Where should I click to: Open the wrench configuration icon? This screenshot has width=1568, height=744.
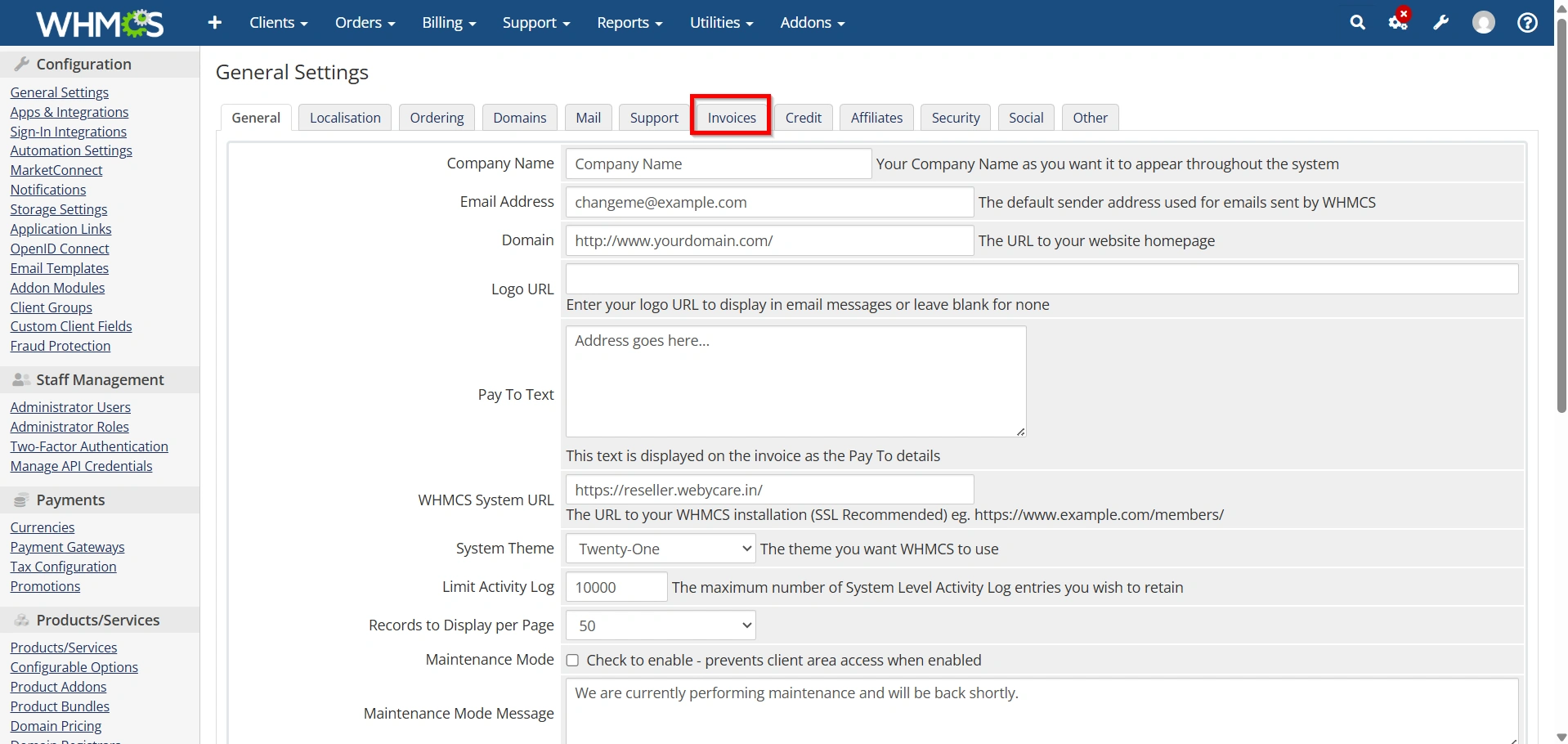click(1441, 23)
